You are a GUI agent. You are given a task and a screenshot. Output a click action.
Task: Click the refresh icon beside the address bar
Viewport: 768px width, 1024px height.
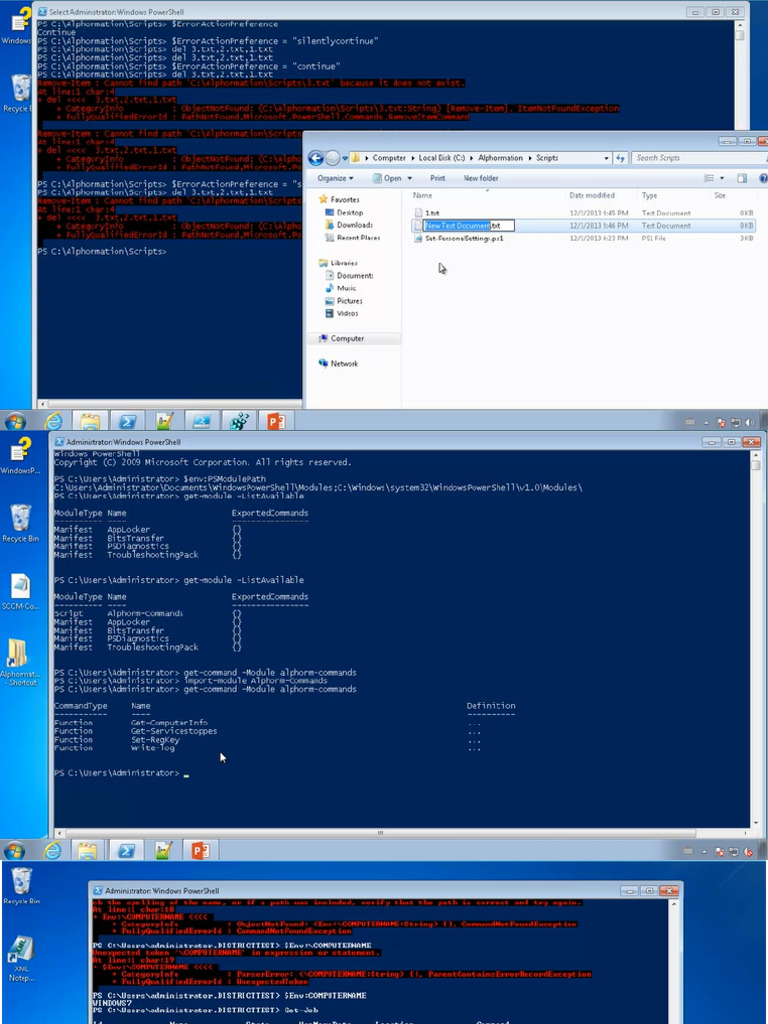621,158
